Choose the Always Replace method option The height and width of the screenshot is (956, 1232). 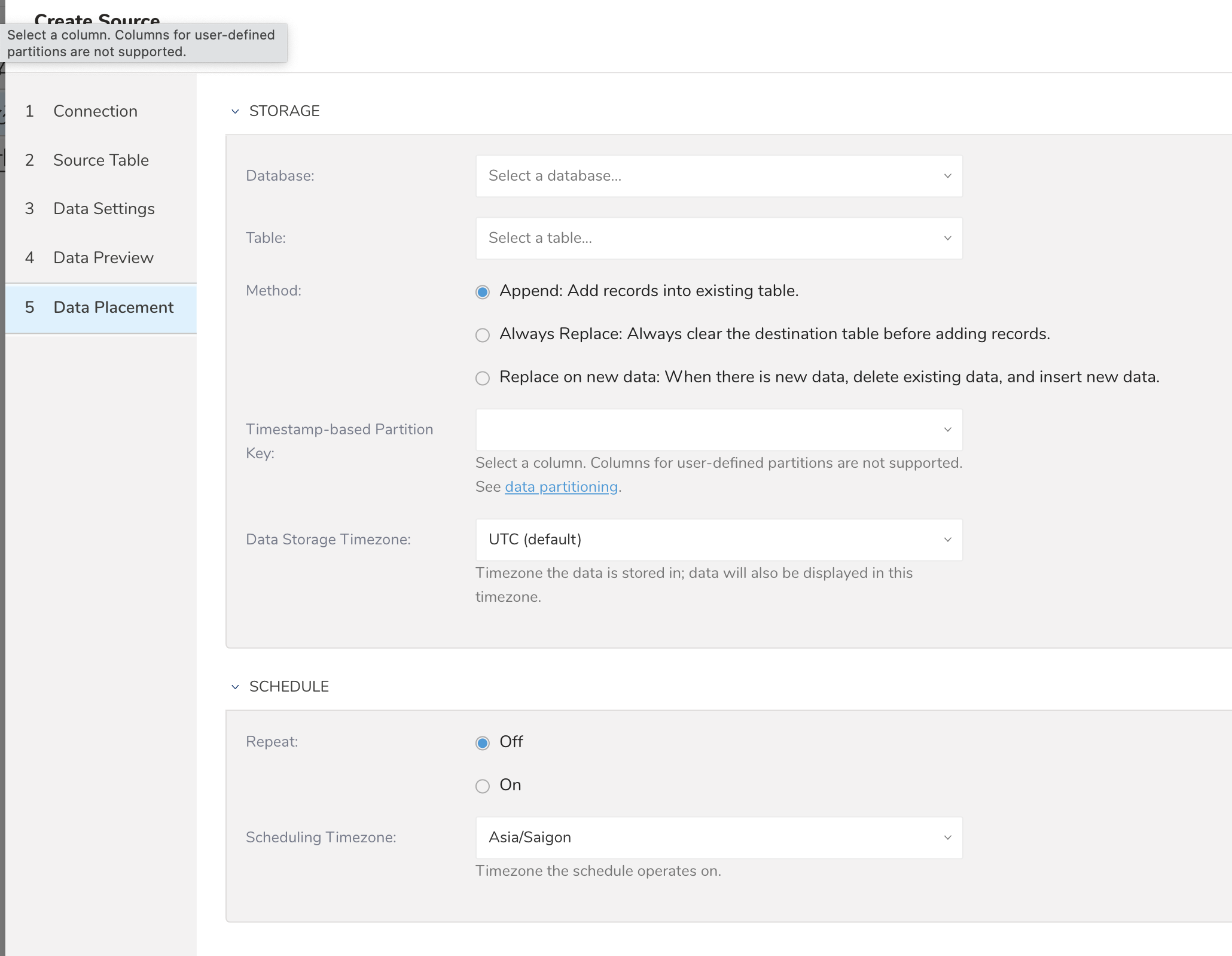coord(483,335)
